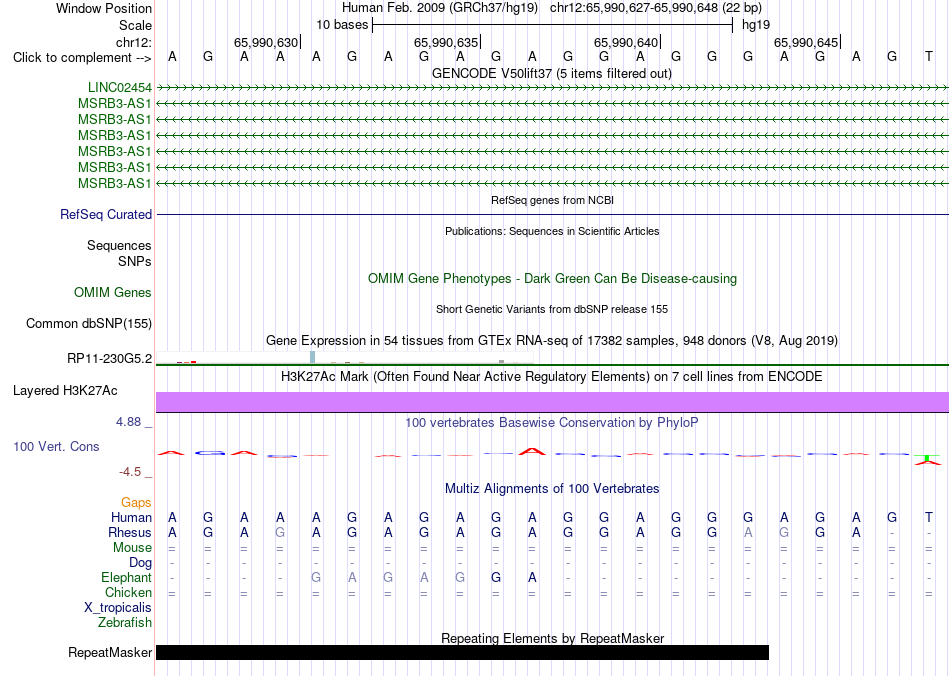
Task: Click the GTEx expression bar chart for RP11-230G5.2
Action: [x=345, y=357]
